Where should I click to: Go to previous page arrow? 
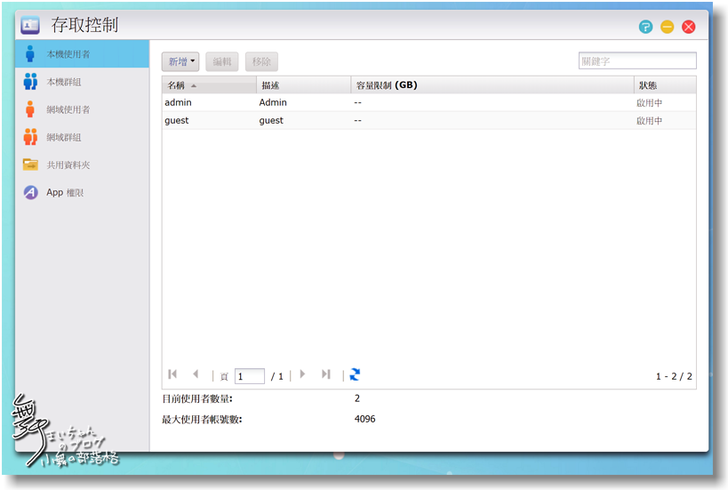[x=195, y=374]
